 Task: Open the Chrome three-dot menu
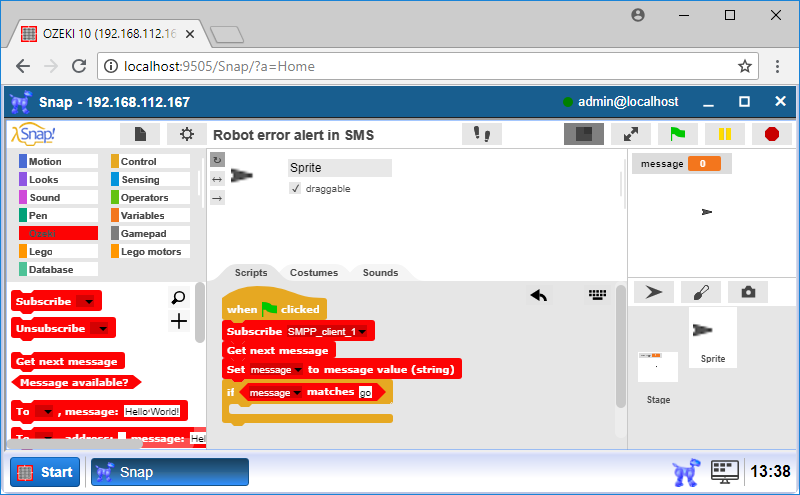[777, 66]
